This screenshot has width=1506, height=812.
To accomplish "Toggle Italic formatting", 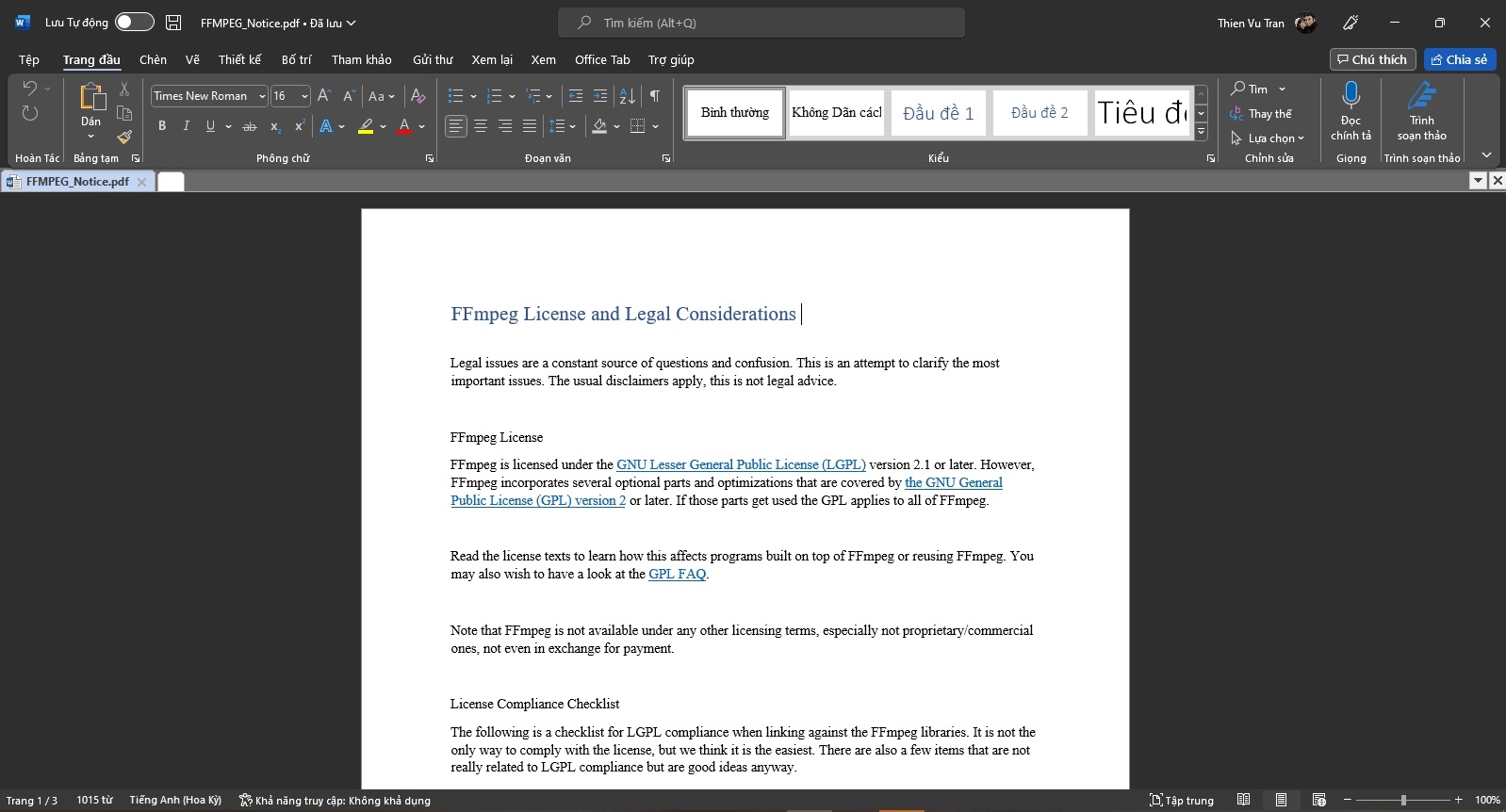I will (x=186, y=126).
